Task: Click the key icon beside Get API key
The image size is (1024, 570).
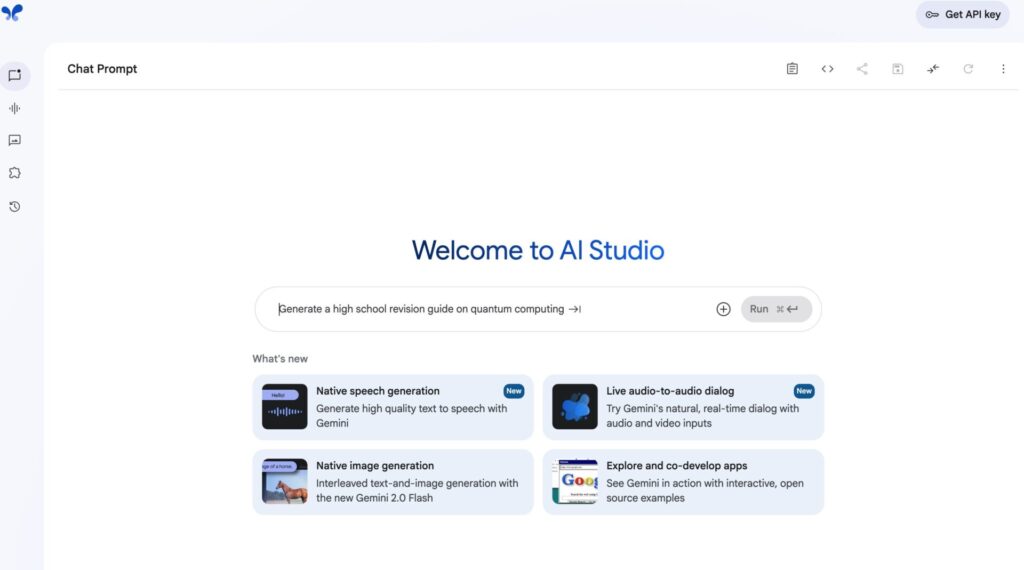Action: coord(932,14)
